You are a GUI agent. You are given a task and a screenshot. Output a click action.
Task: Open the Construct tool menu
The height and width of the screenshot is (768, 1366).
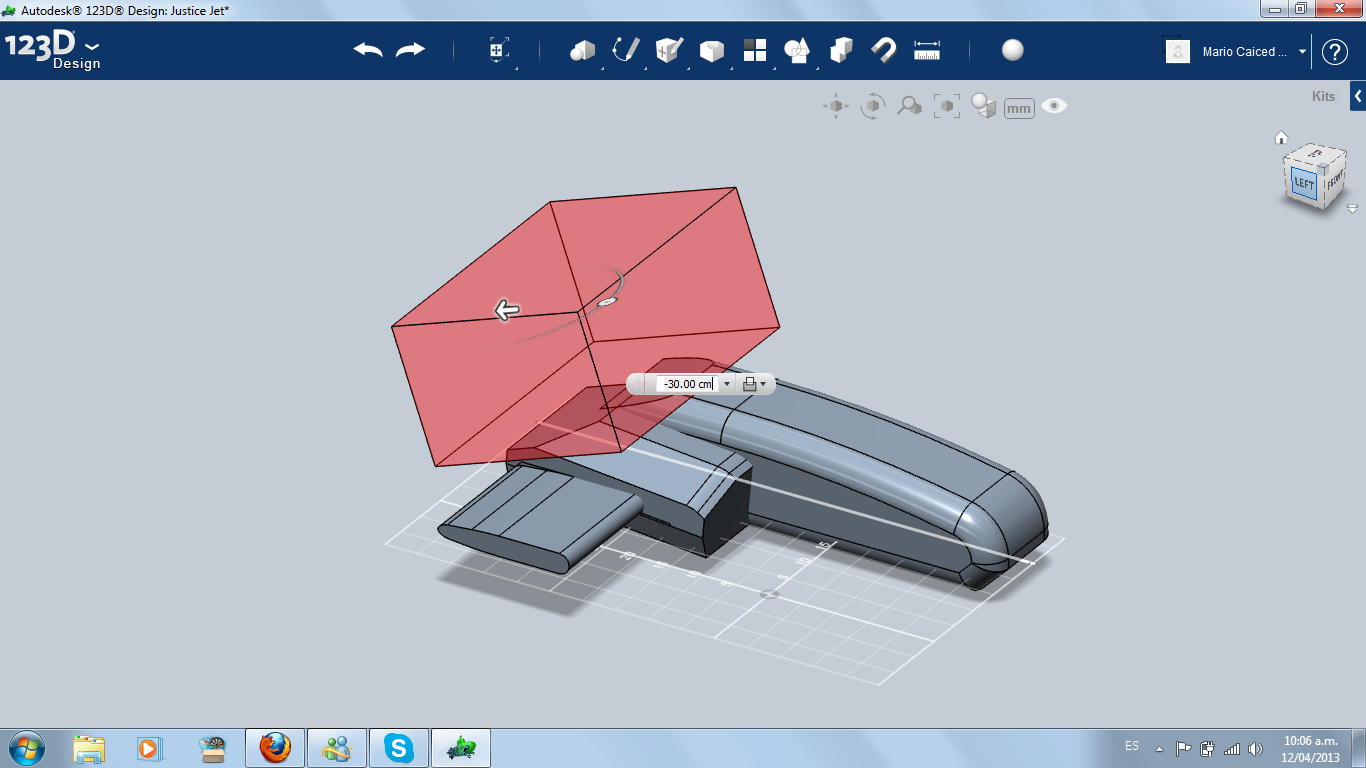click(x=669, y=50)
